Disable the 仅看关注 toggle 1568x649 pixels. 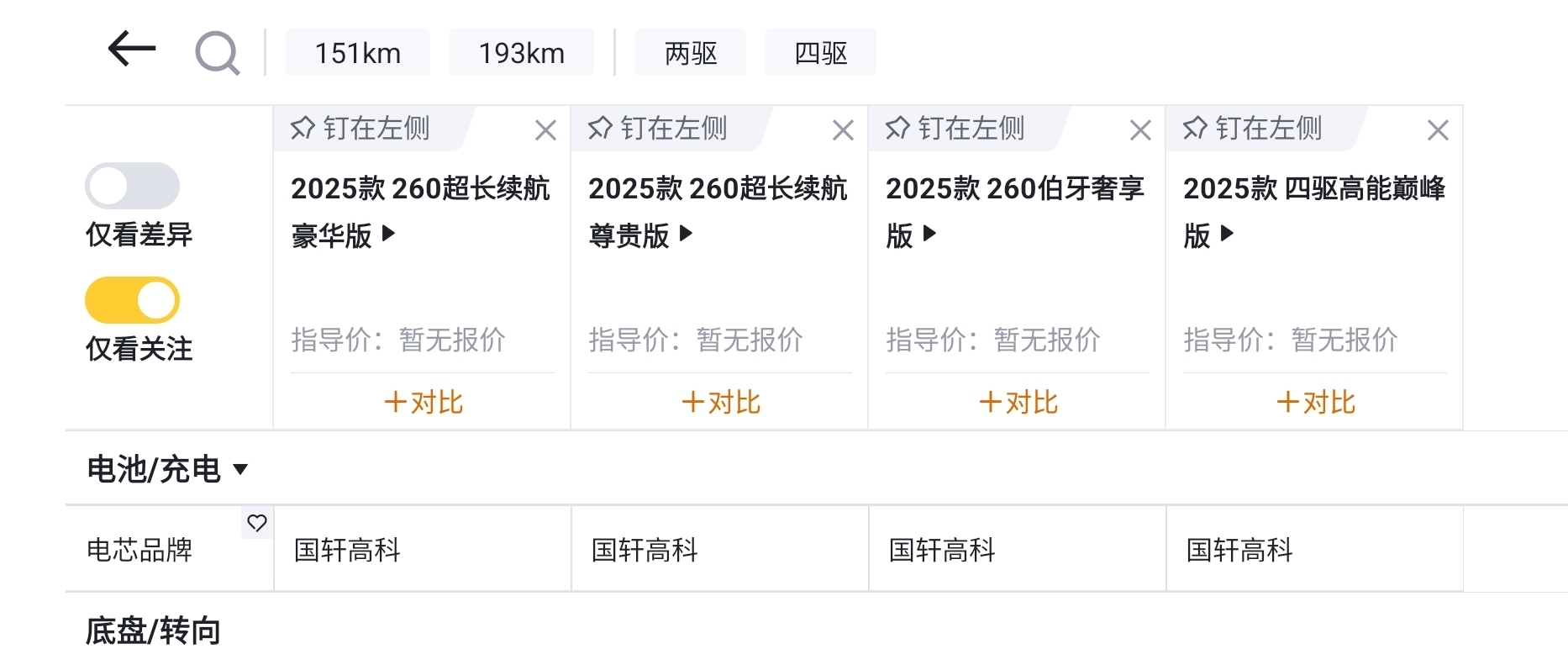(132, 300)
